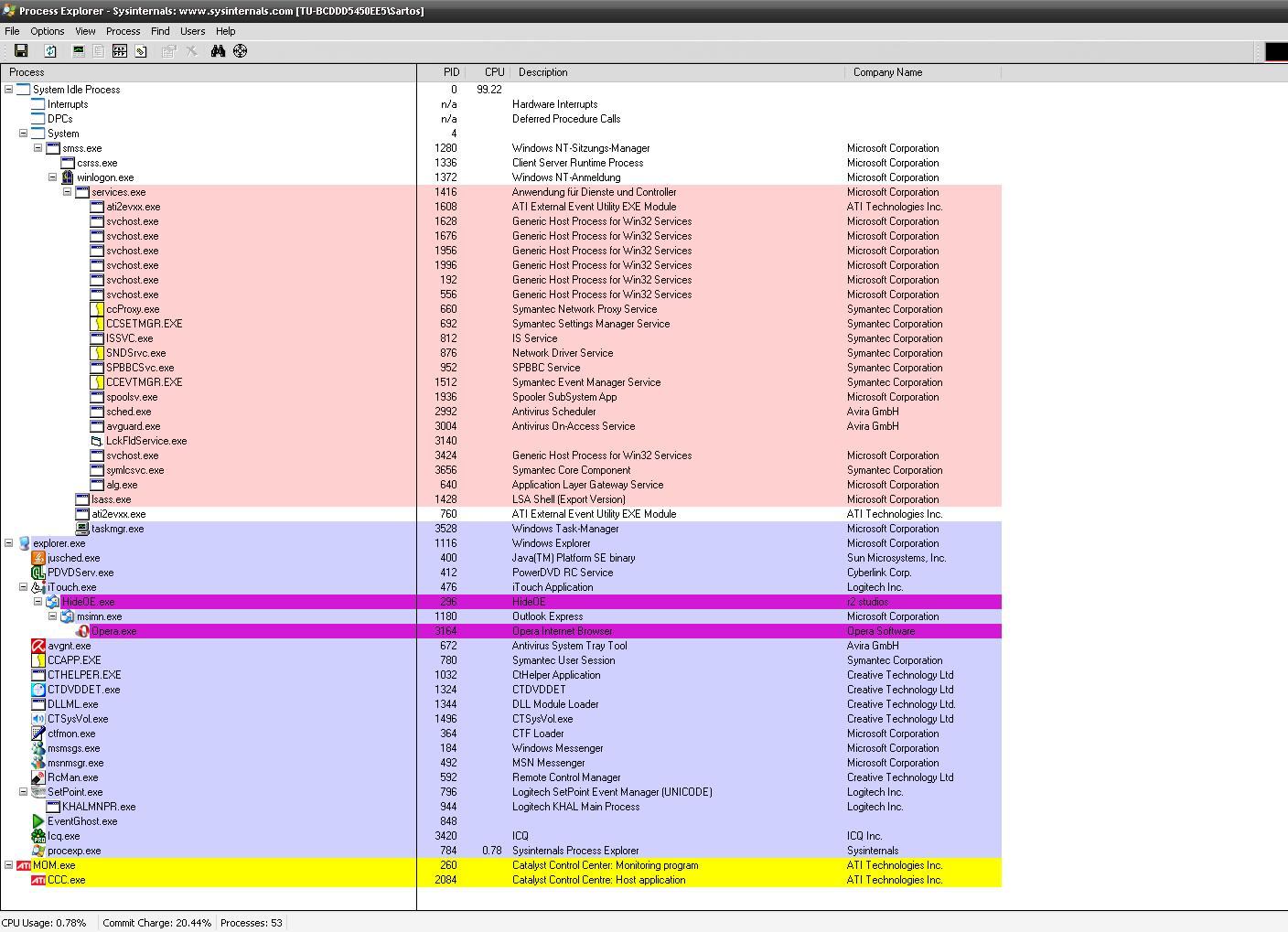Click the CTSysVol.exe speaker icon
1288x932 pixels.
38,719
